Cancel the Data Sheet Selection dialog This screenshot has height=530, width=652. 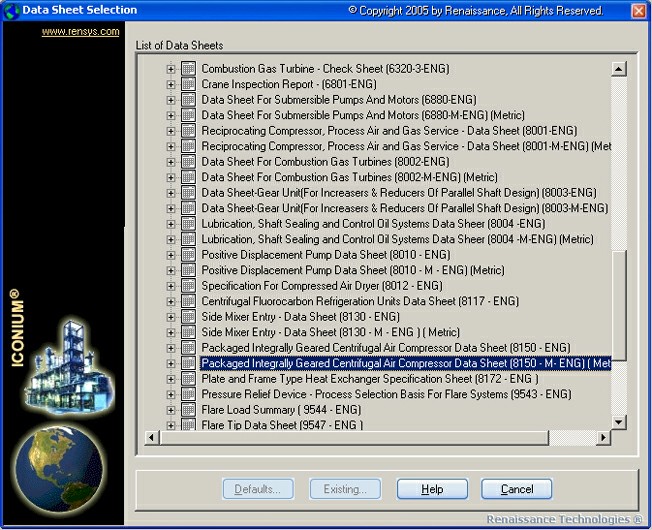(x=517, y=489)
